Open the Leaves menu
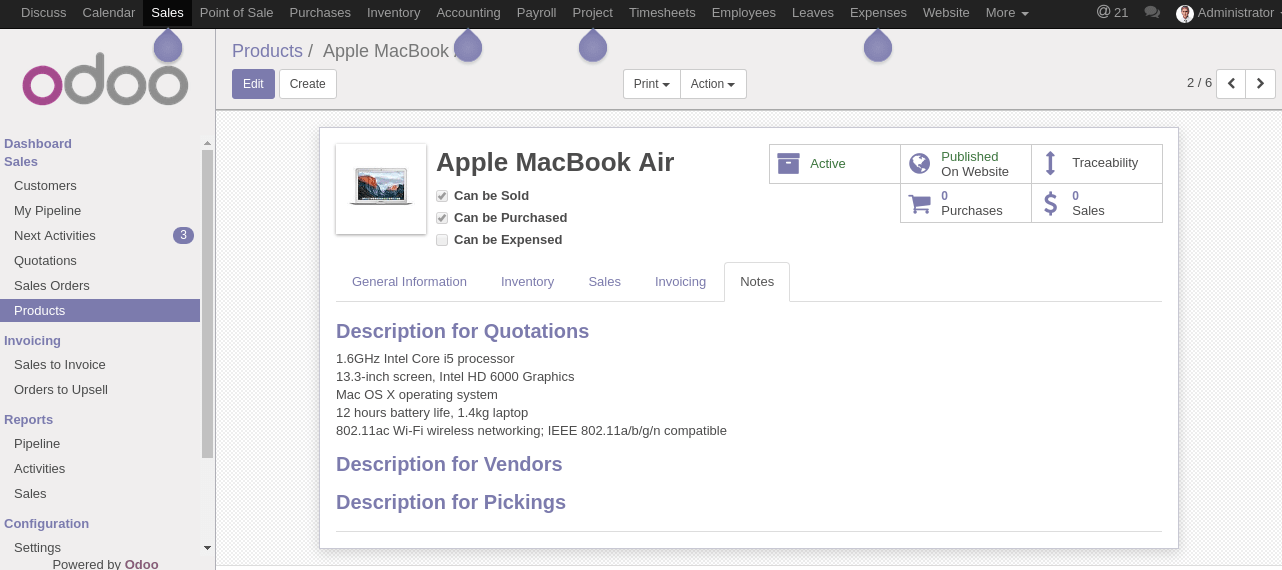The width and height of the screenshot is (1282, 570). [812, 13]
